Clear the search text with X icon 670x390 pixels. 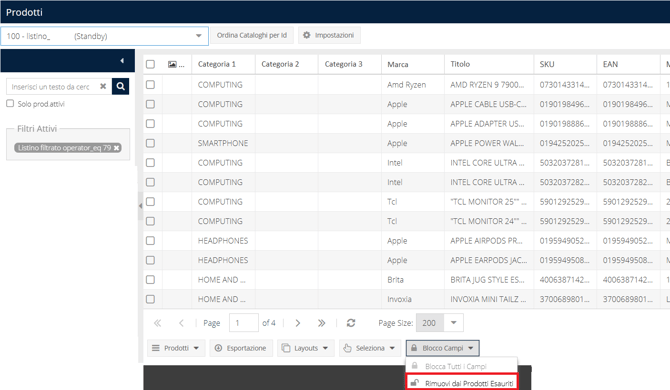tap(103, 86)
